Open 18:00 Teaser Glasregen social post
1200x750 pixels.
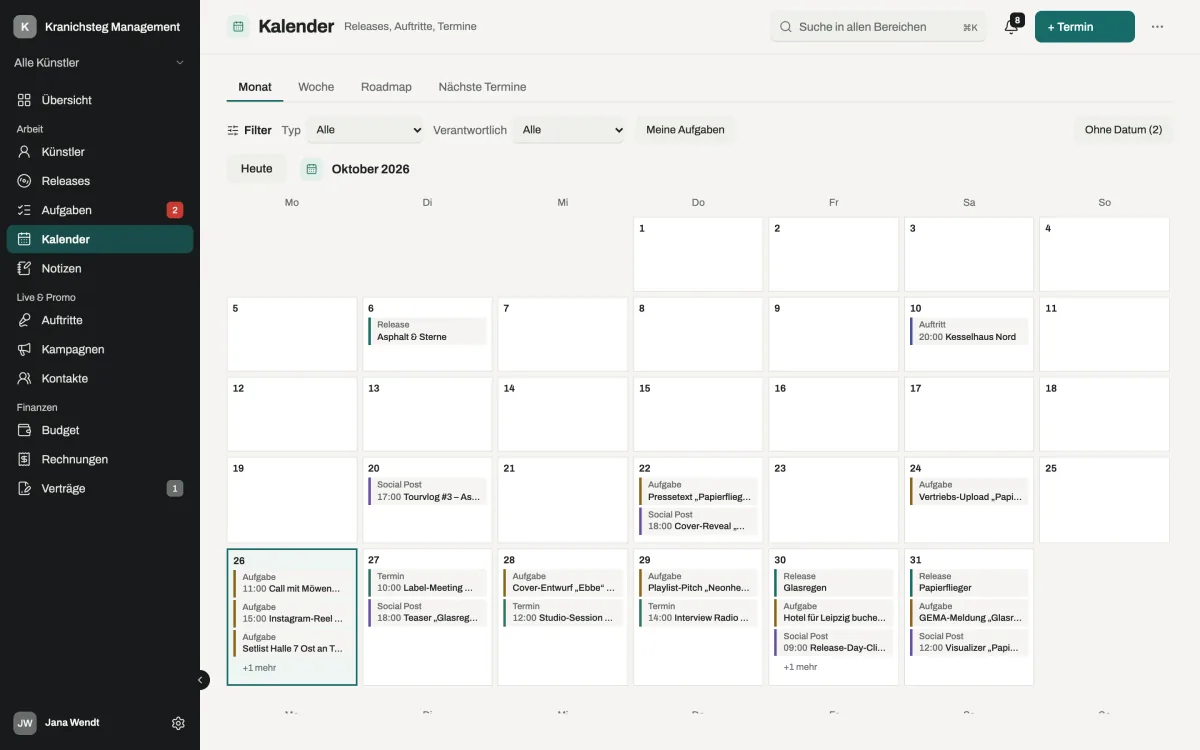coord(427,613)
